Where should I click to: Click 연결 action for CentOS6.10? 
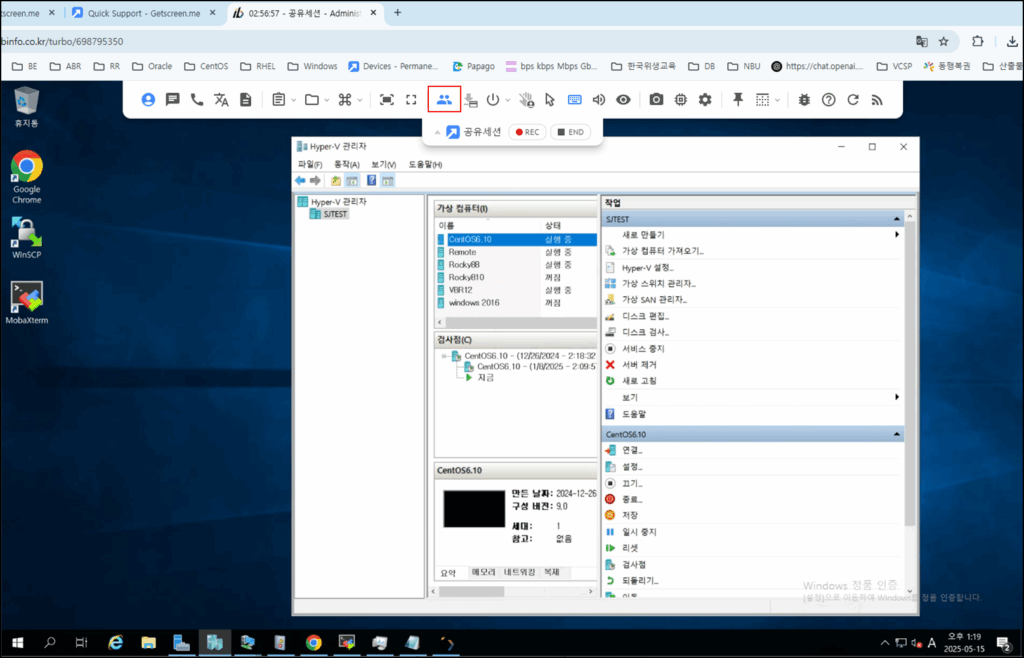click(x=632, y=450)
